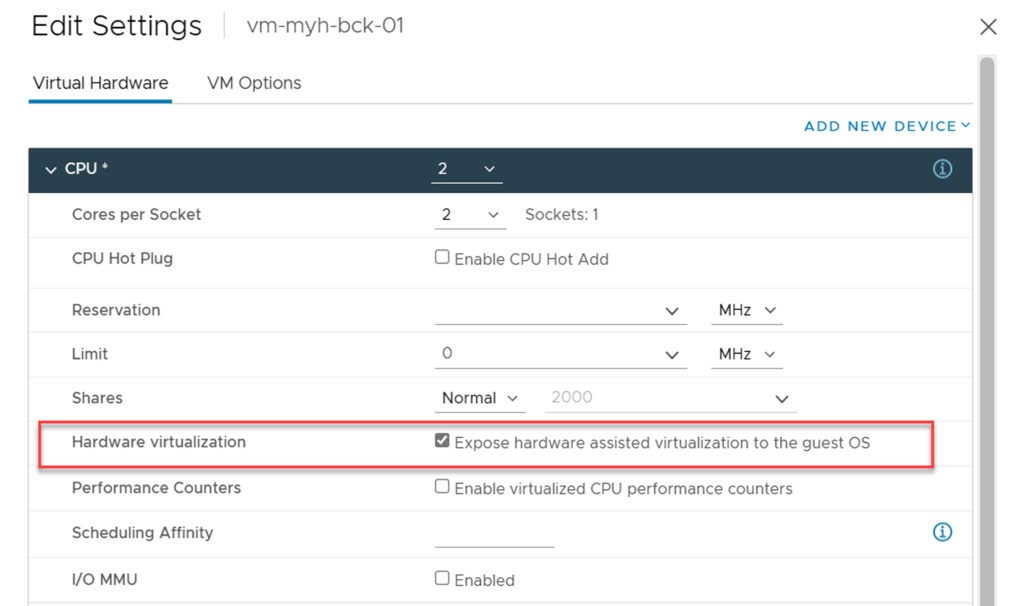Viewport: 1024px width, 606px height.
Task: Expand the Reservation value dropdown
Action: (671, 311)
